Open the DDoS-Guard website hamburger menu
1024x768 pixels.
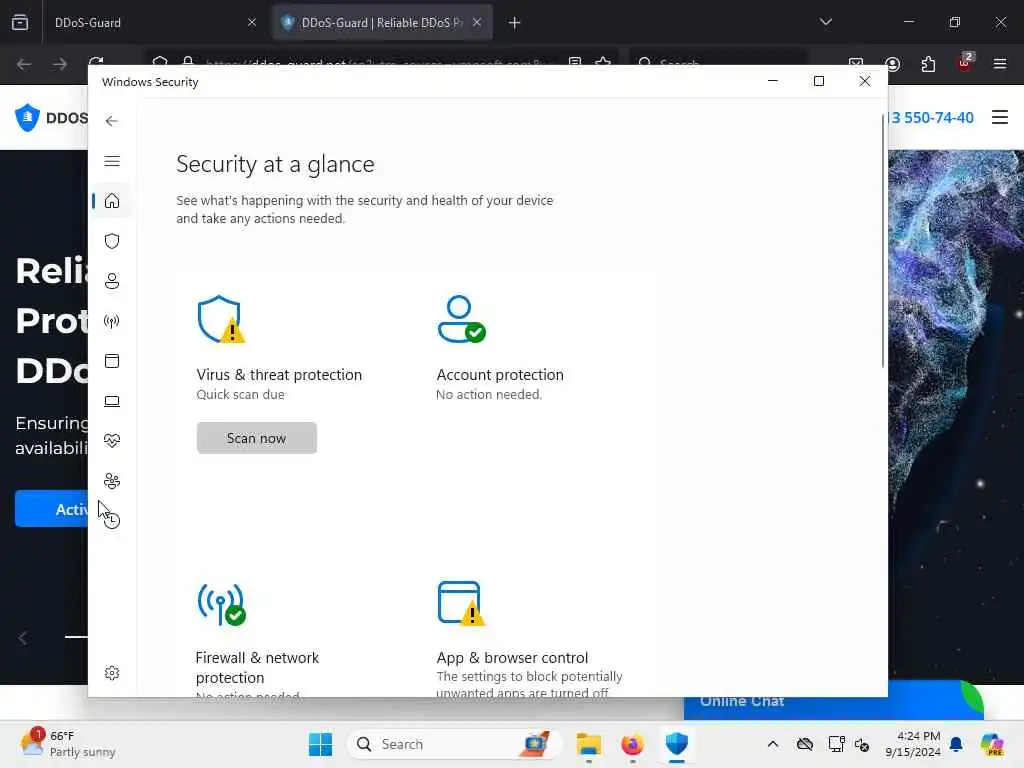click(999, 118)
